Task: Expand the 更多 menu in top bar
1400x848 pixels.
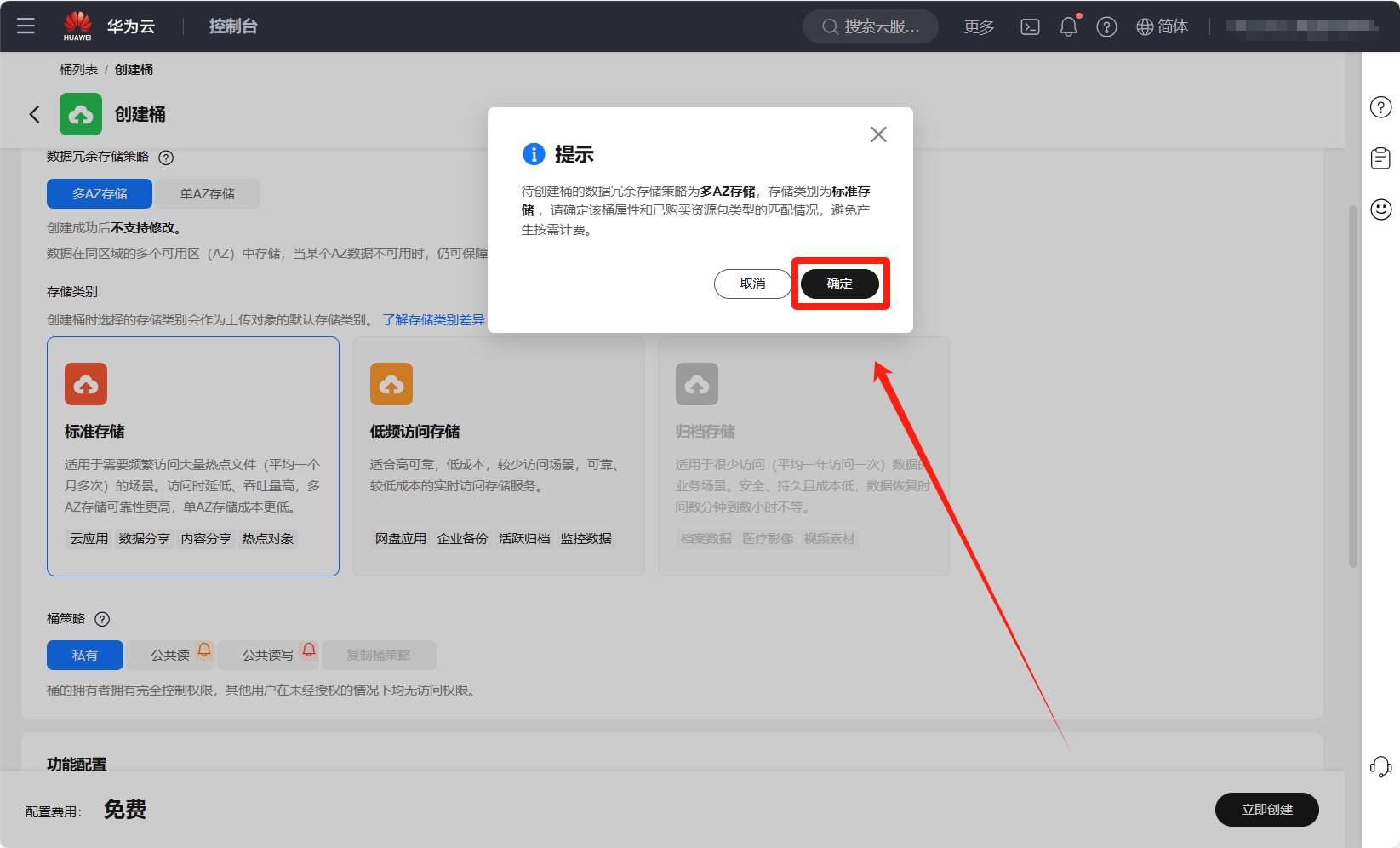Action: coord(979,26)
